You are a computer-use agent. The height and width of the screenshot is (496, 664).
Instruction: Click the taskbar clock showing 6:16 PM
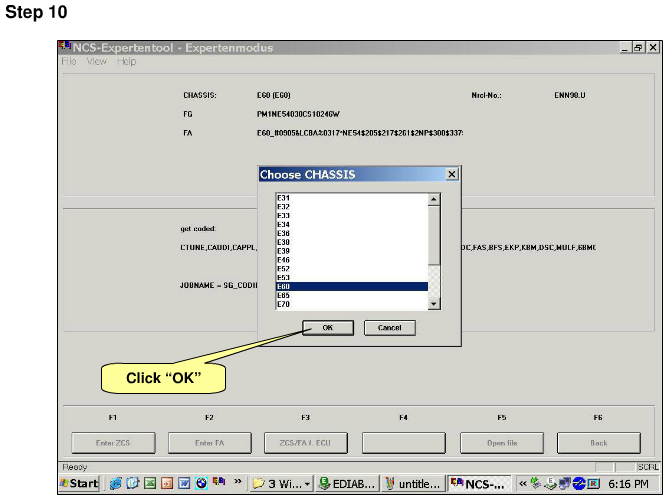(628, 484)
